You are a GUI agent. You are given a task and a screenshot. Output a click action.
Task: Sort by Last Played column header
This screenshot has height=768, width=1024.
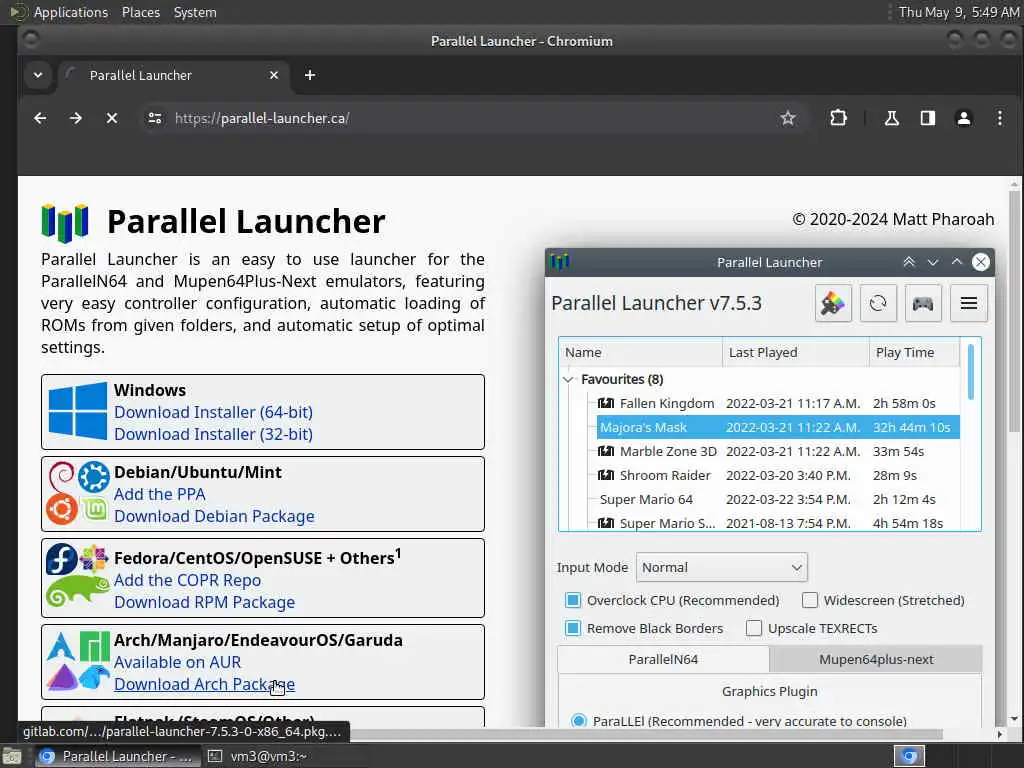(x=796, y=353)
